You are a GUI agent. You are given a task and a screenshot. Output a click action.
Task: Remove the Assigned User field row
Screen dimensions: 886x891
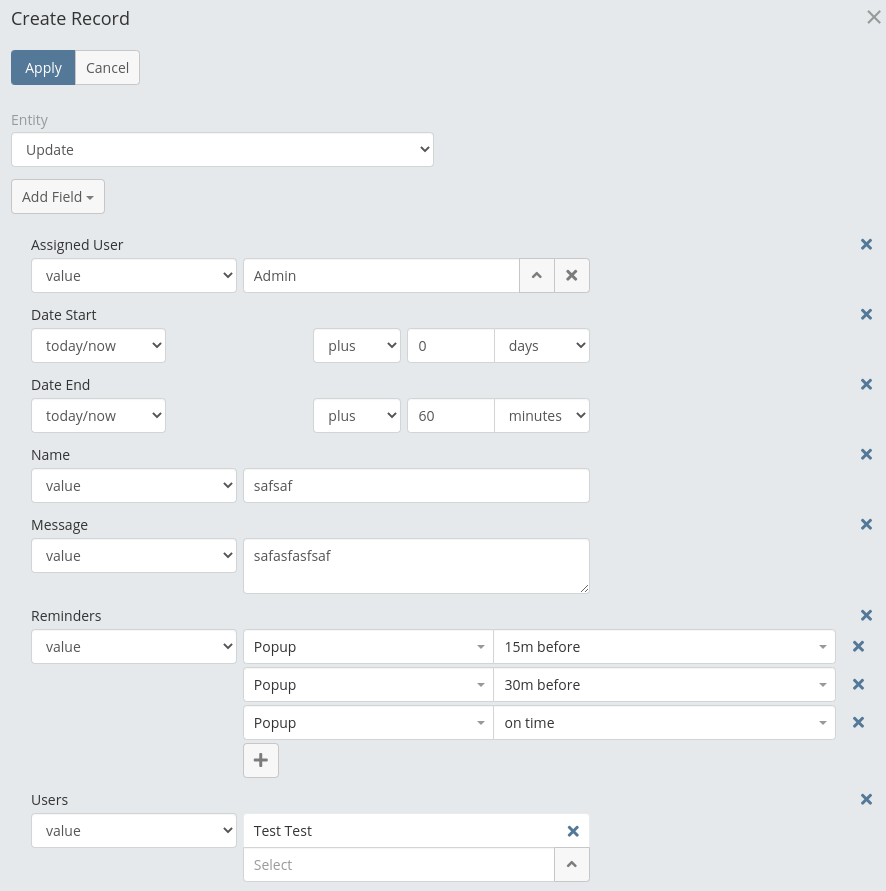(866, 245)
